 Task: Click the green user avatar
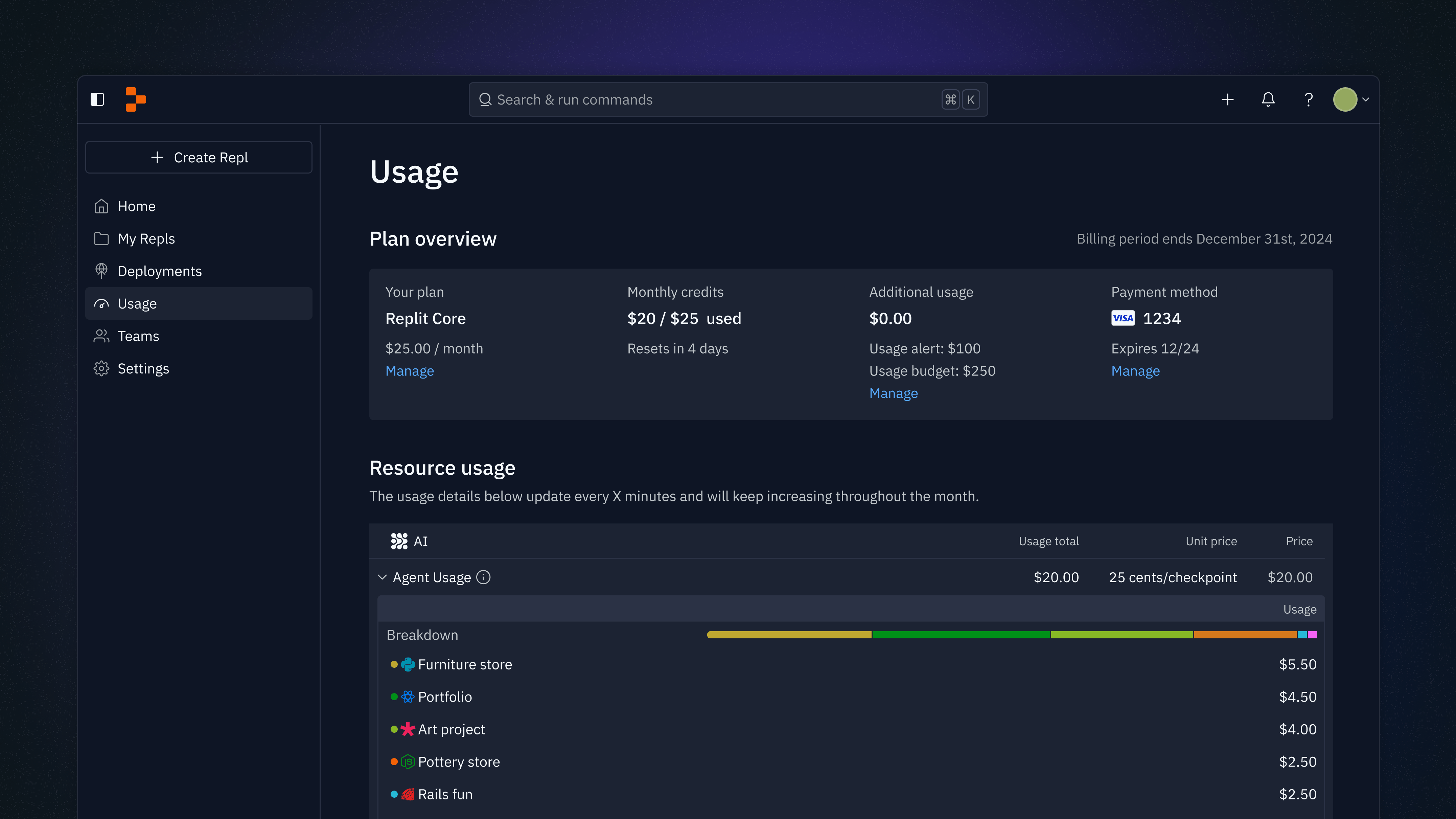coord(1345,99)
